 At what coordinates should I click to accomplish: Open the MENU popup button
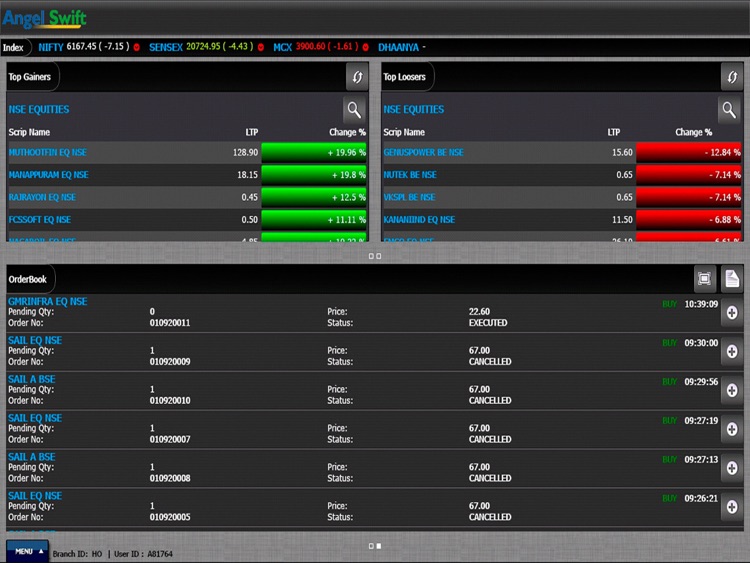pos(28,552)
